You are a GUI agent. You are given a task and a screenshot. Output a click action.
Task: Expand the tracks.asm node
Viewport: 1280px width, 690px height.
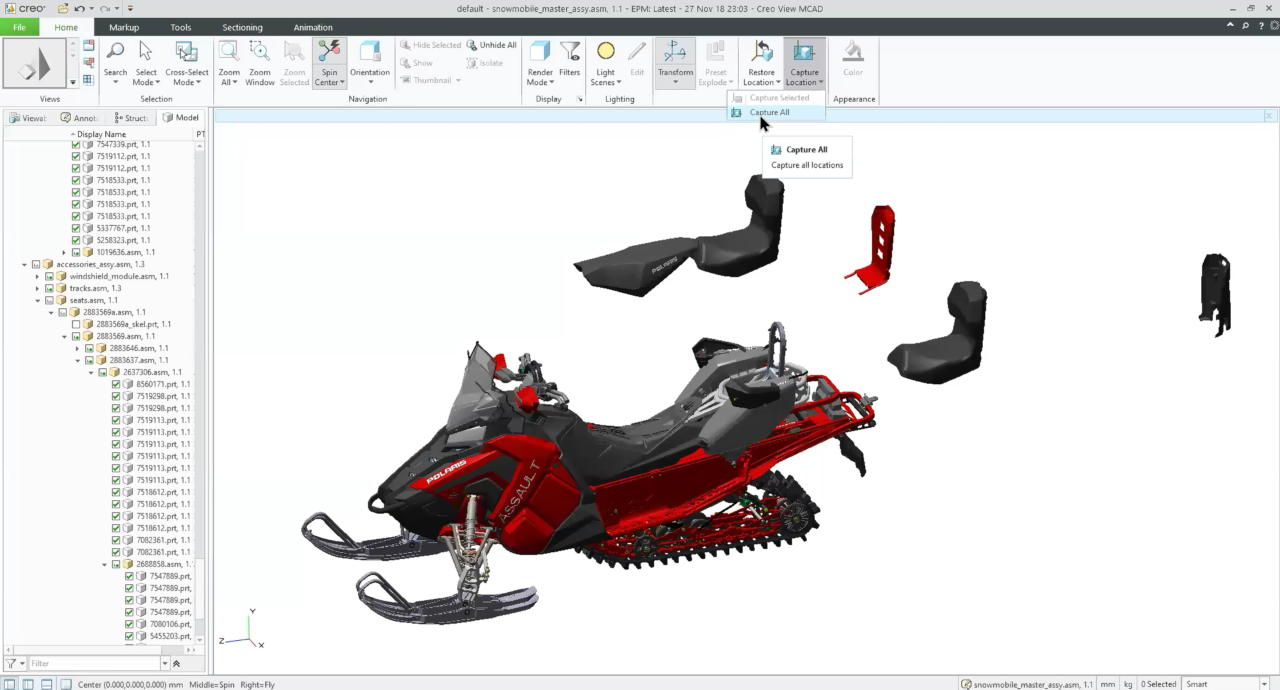(37, 288)
